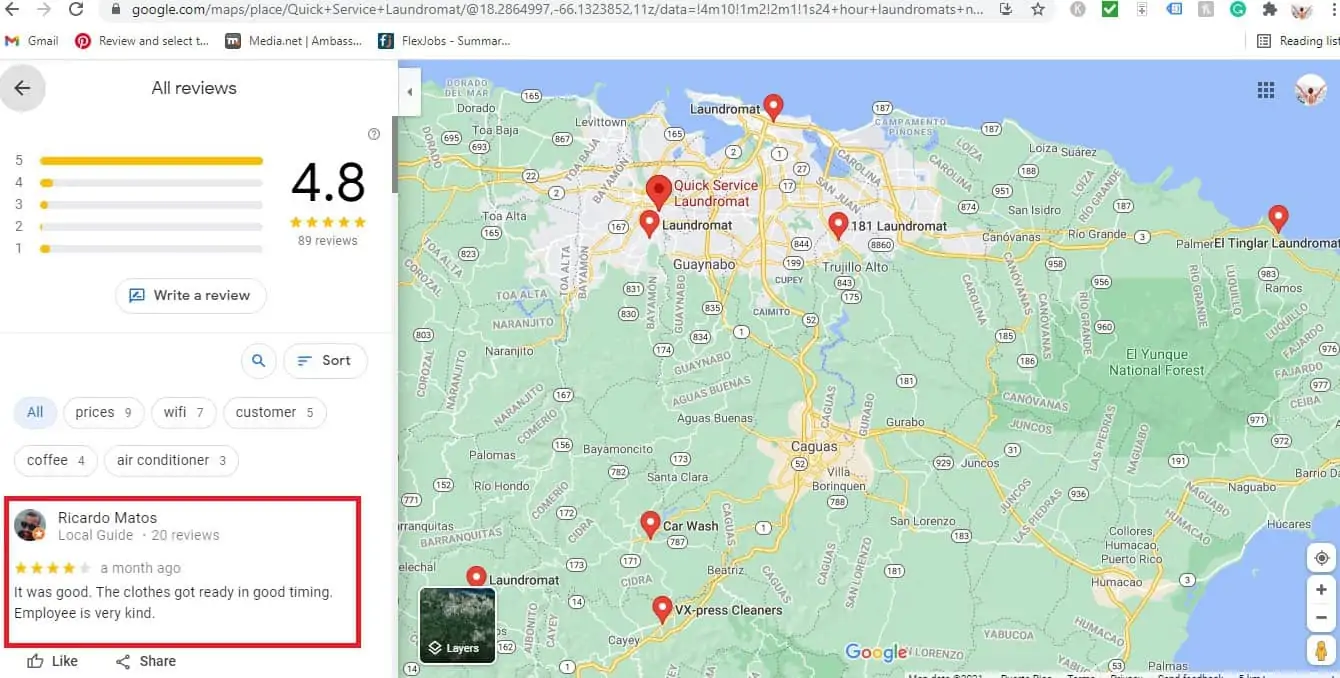This screenshot has width=1340, height=678.
Task: Select the All filter chip
Action: click(x=35, y=412)
